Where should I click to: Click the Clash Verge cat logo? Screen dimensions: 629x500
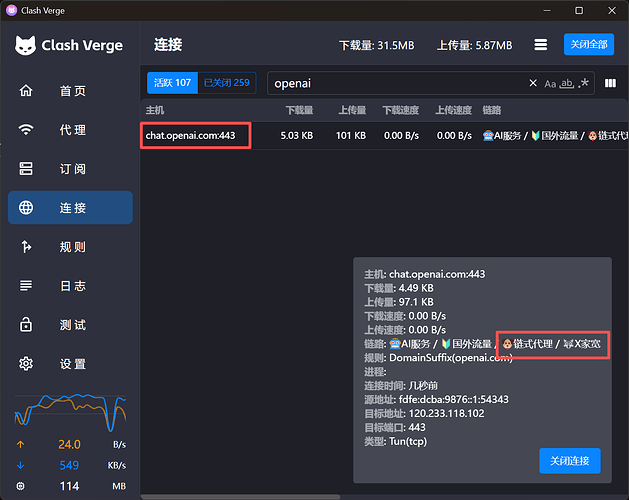pos(25,45)
